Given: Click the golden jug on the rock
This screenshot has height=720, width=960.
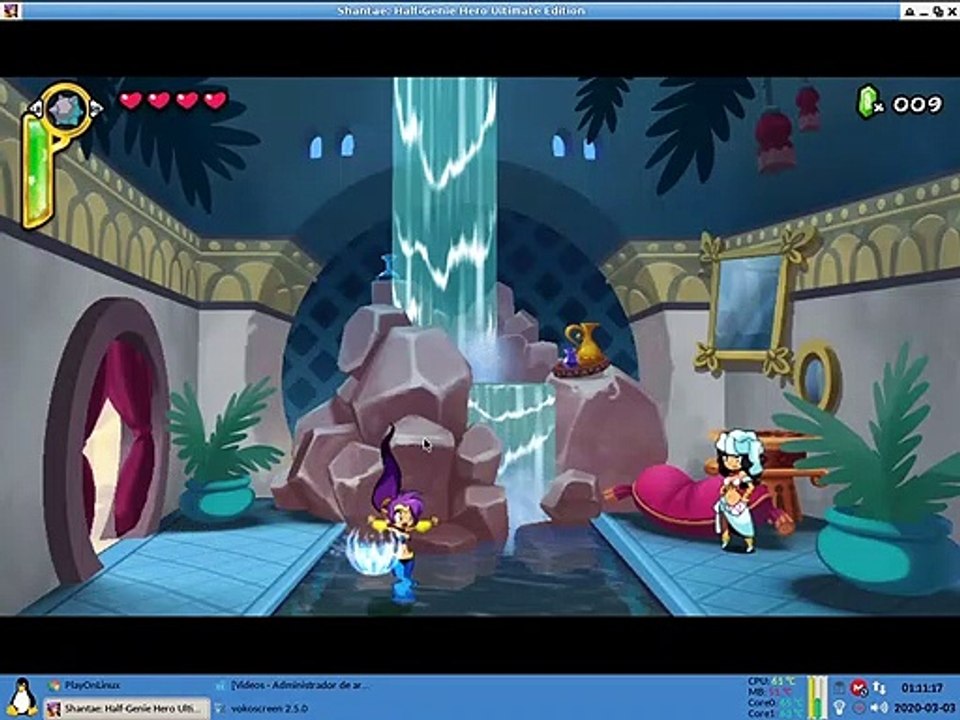Looking at the screenshot, I should click(585, 344).
